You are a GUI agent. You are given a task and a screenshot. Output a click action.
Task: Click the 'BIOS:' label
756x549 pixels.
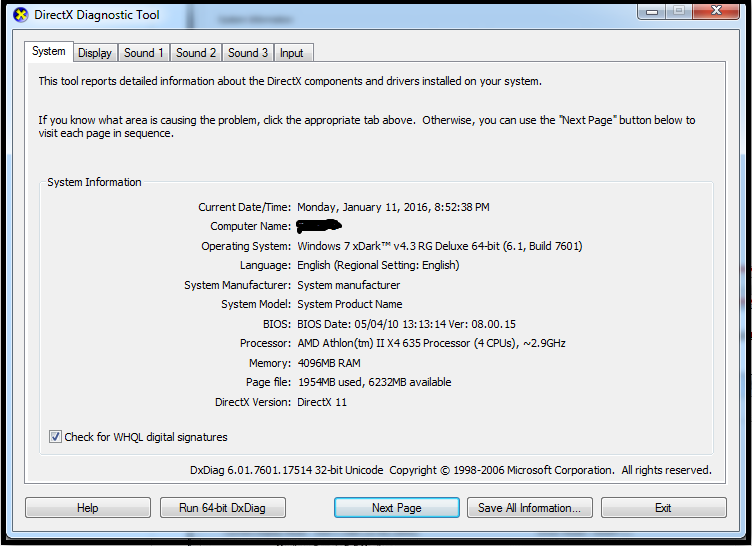coord(277,324)
